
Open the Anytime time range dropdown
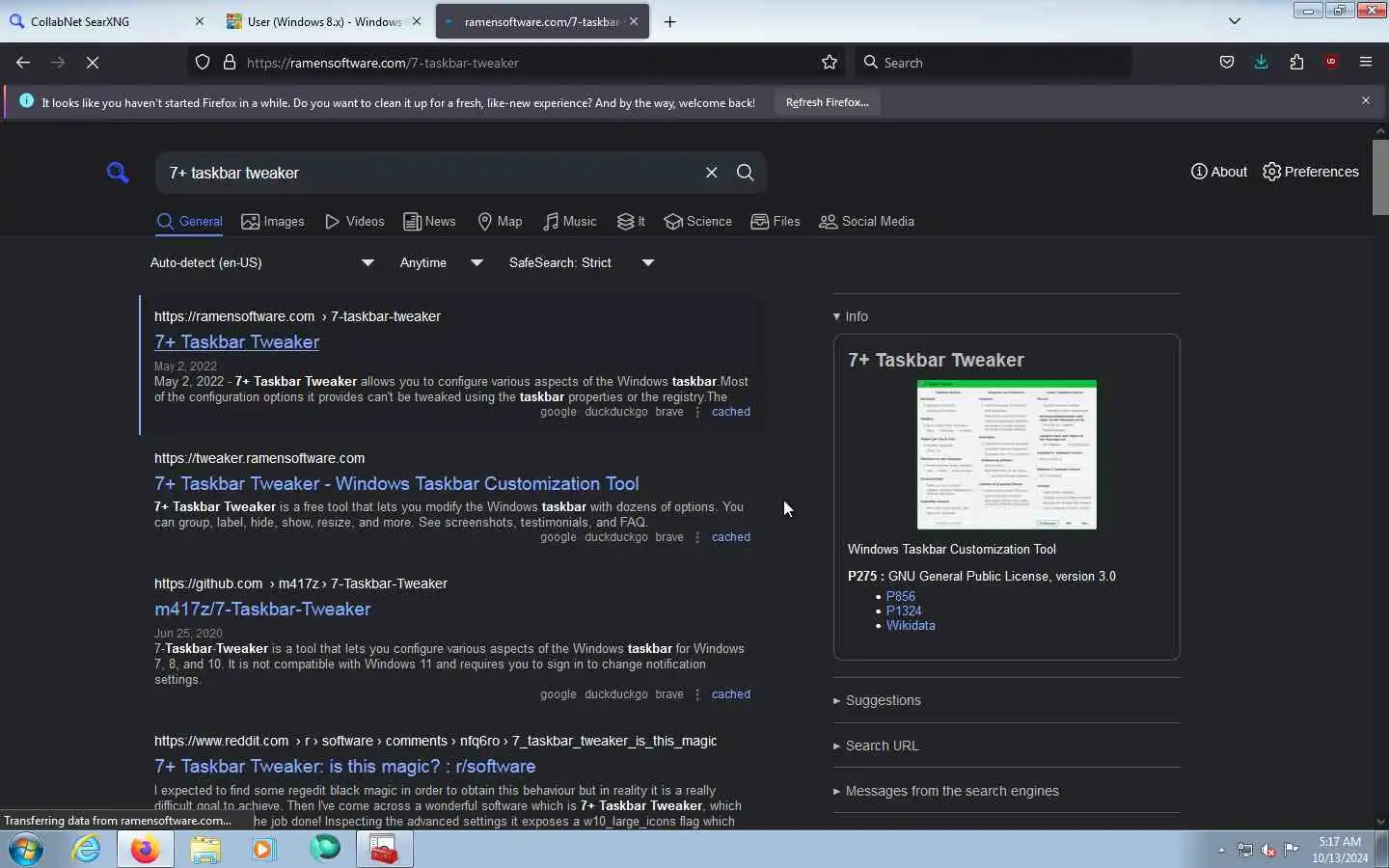click(x=442, y=262)
